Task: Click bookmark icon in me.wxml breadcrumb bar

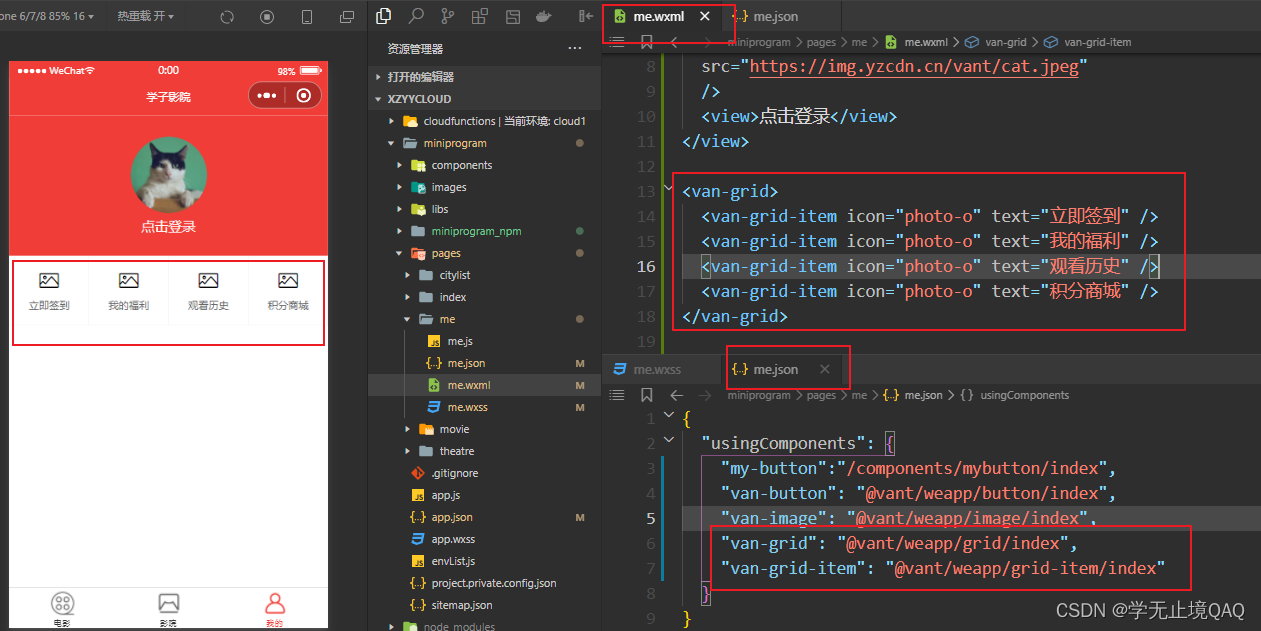Action: click(646, 42)
